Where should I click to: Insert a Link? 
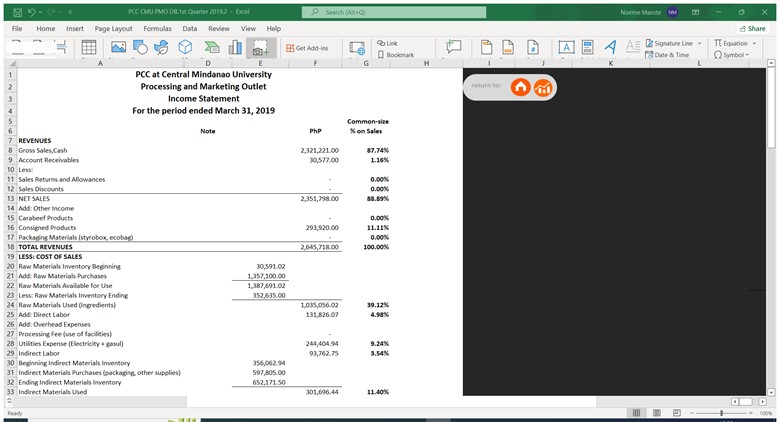[x=387, y=43]
